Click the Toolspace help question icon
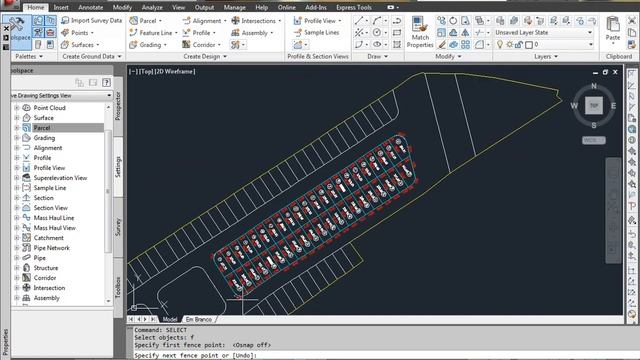The image size is (640, 360). (x=106, y=83)
